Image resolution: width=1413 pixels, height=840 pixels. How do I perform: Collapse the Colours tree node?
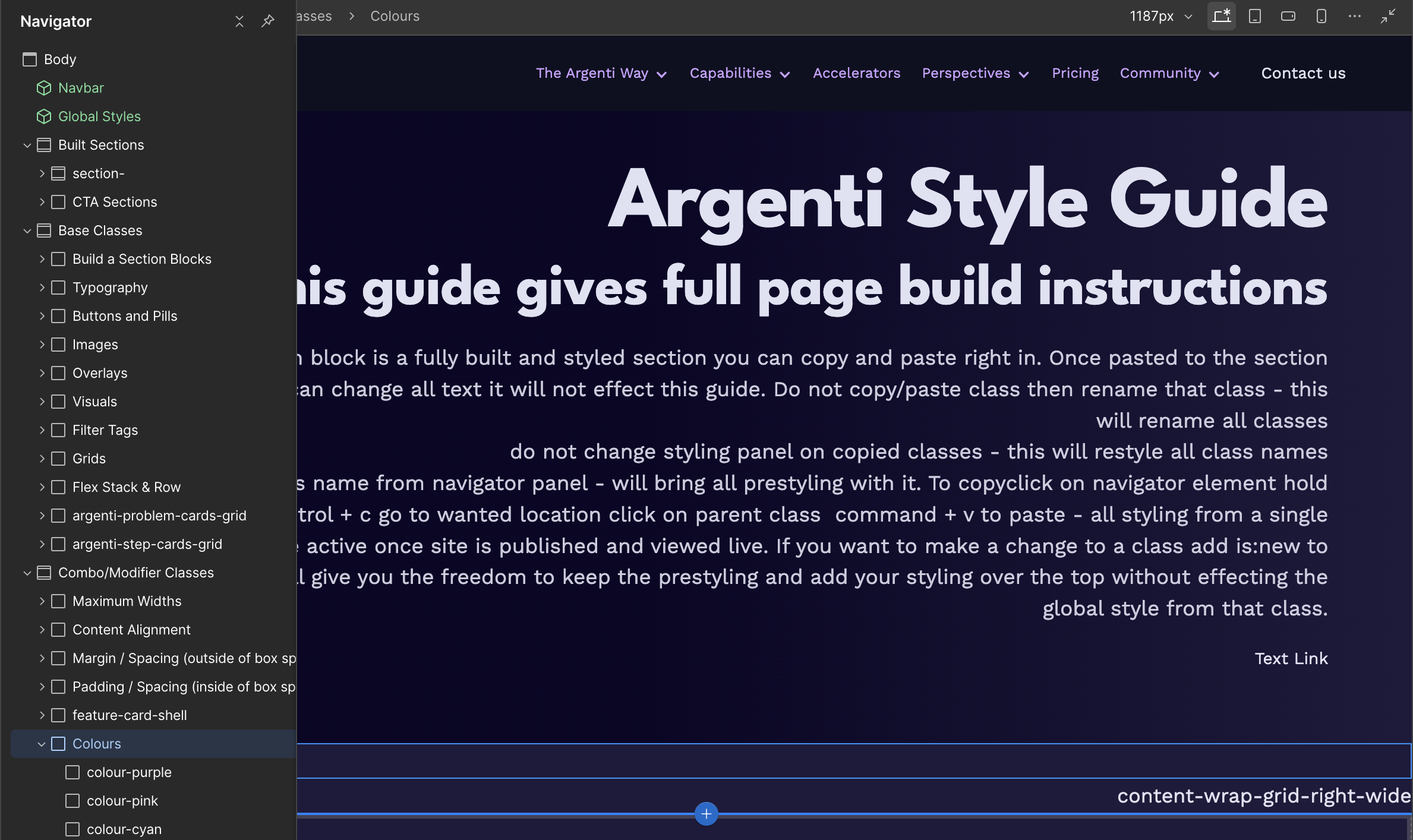click(x=42, y=744)
